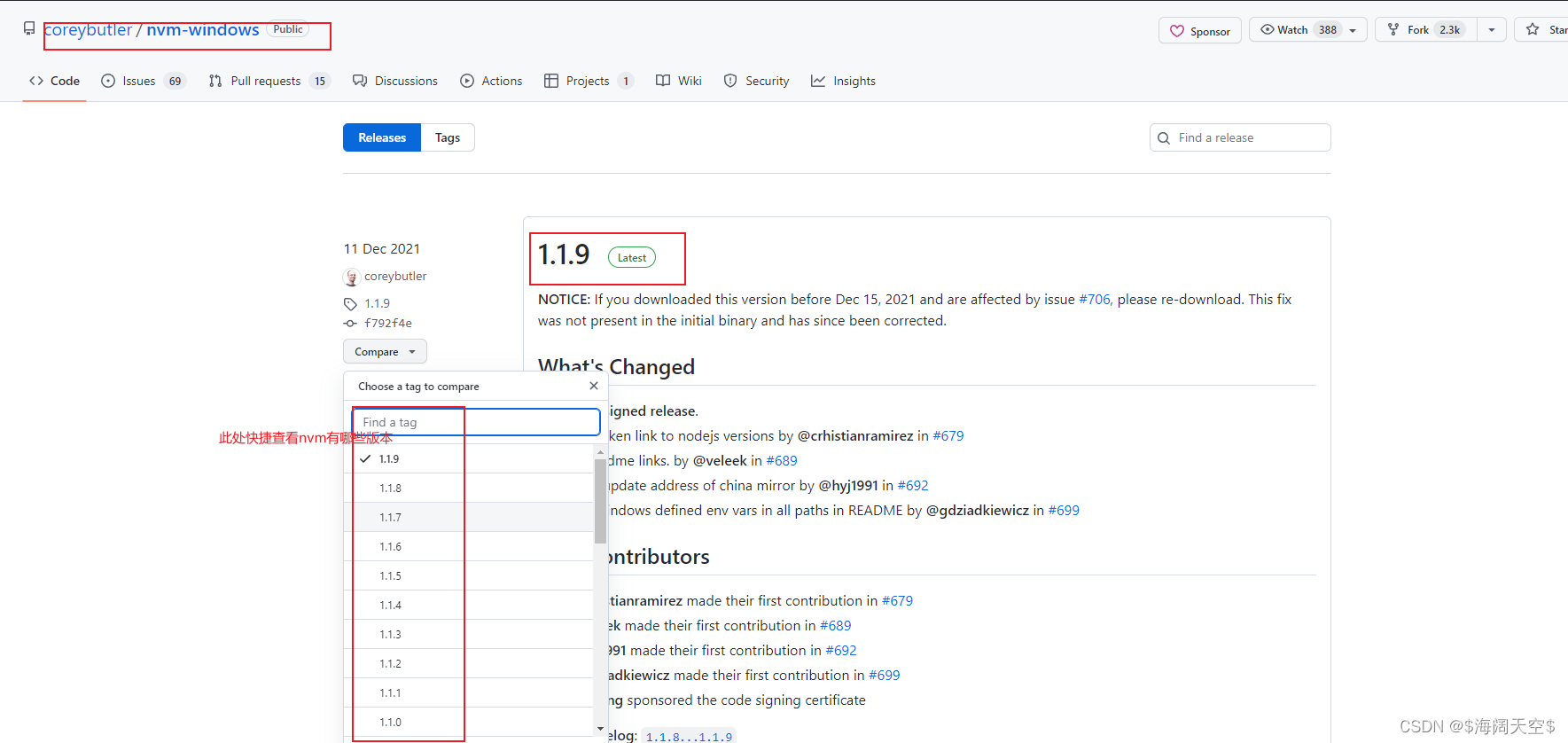Open the Security tab
1568x743 pixels.
coord(756,81)
